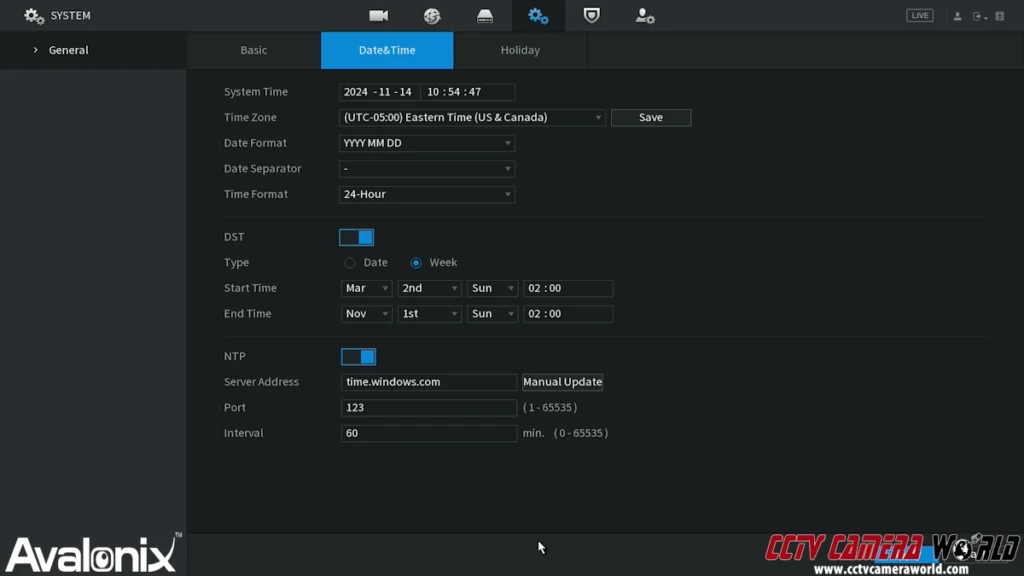The height and width of the screenshot is (576, 1024).
Task: Open End Time month dropdown showing Nov
Action: click(366, 313)
